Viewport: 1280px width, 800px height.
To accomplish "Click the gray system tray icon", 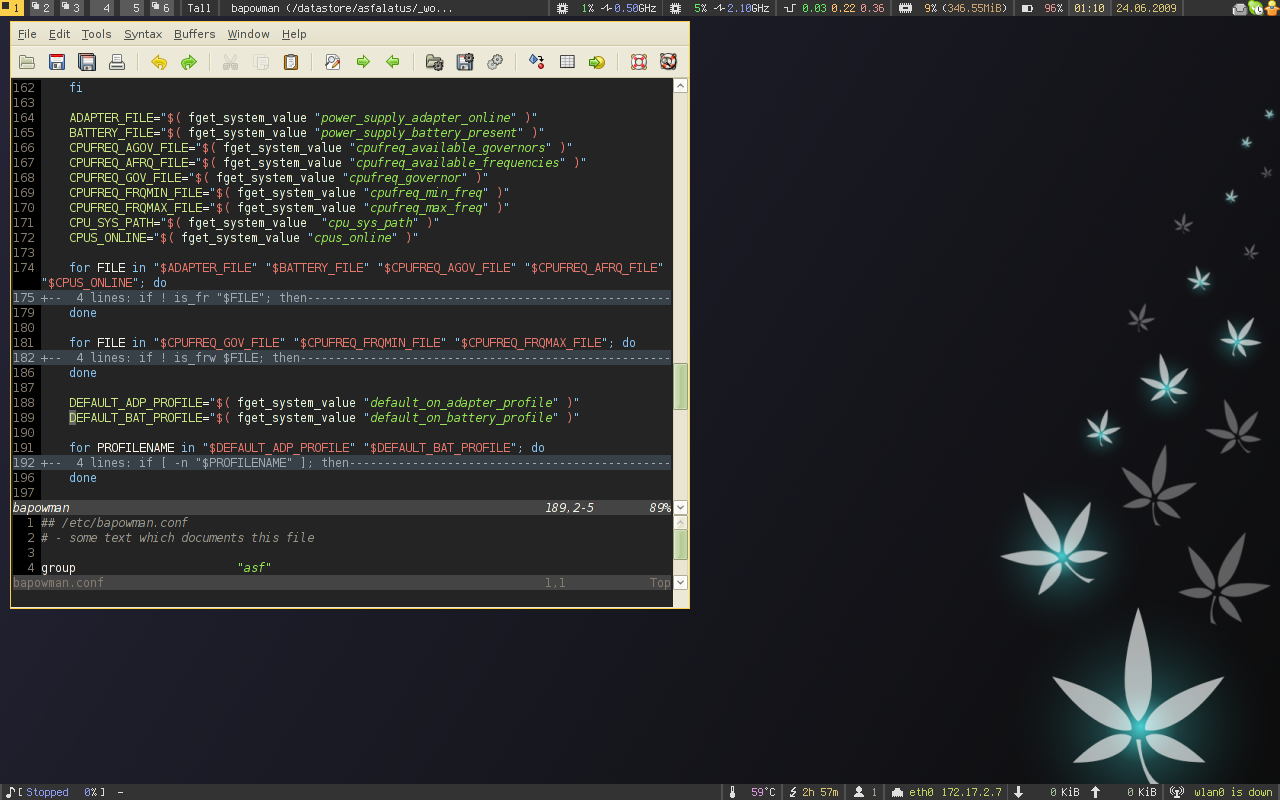I will pyautogui.click(x=1240, y=8).
